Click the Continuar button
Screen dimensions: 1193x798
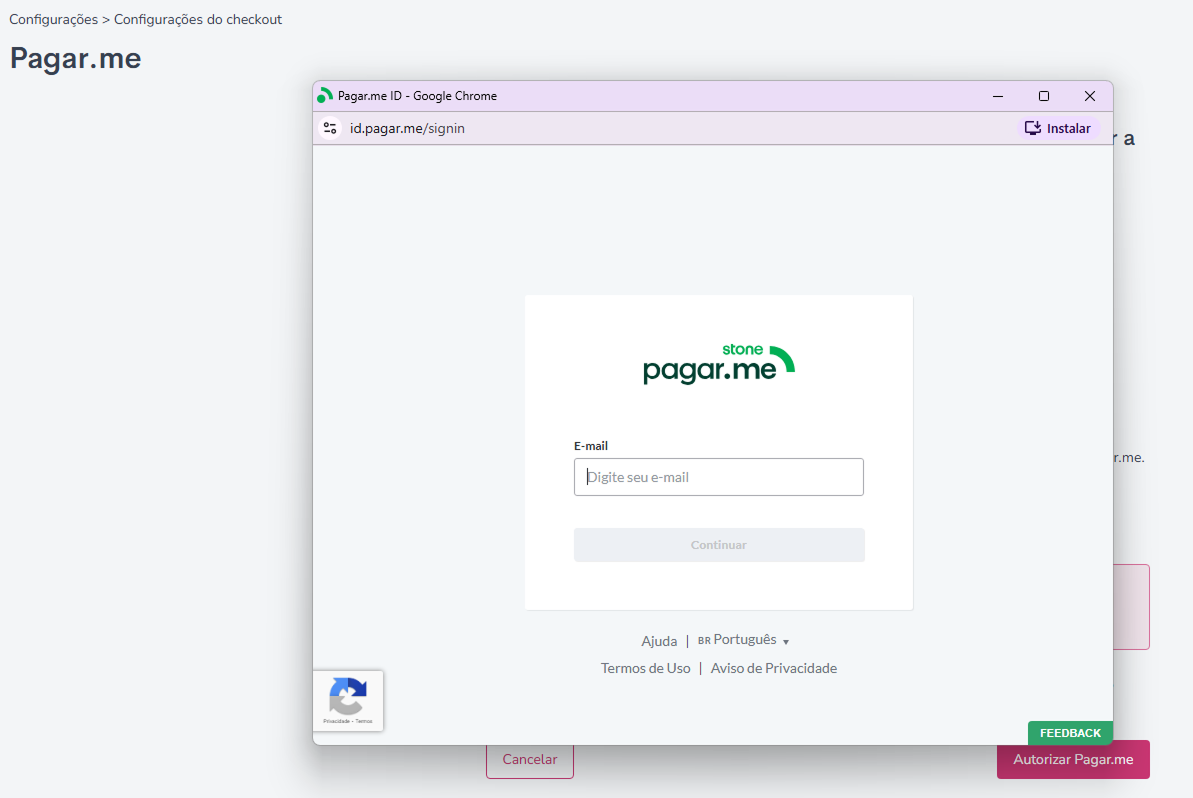718,545
